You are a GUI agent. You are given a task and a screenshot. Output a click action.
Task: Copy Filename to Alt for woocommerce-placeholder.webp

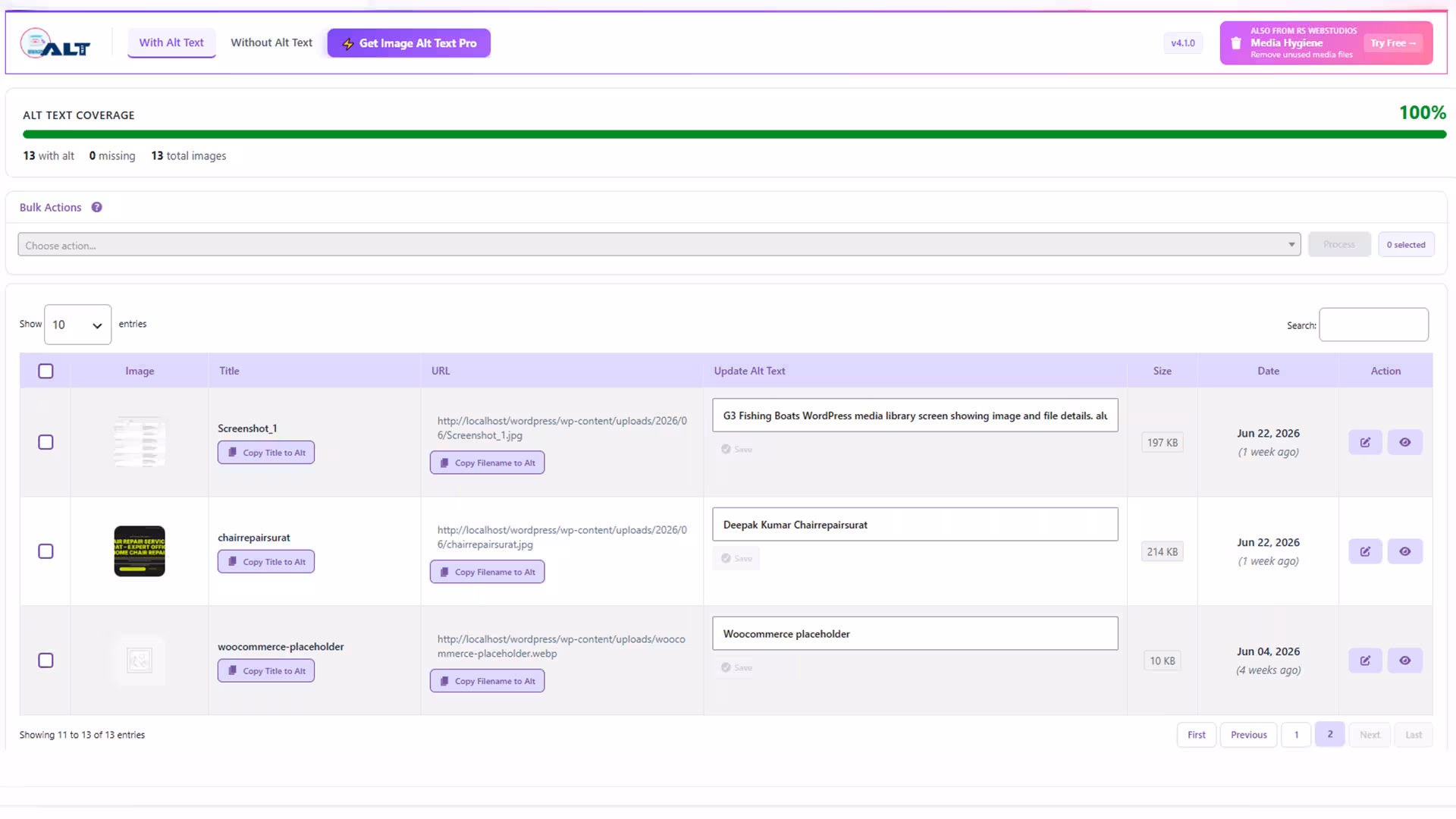pyautogui.click(x=487, y=681)
